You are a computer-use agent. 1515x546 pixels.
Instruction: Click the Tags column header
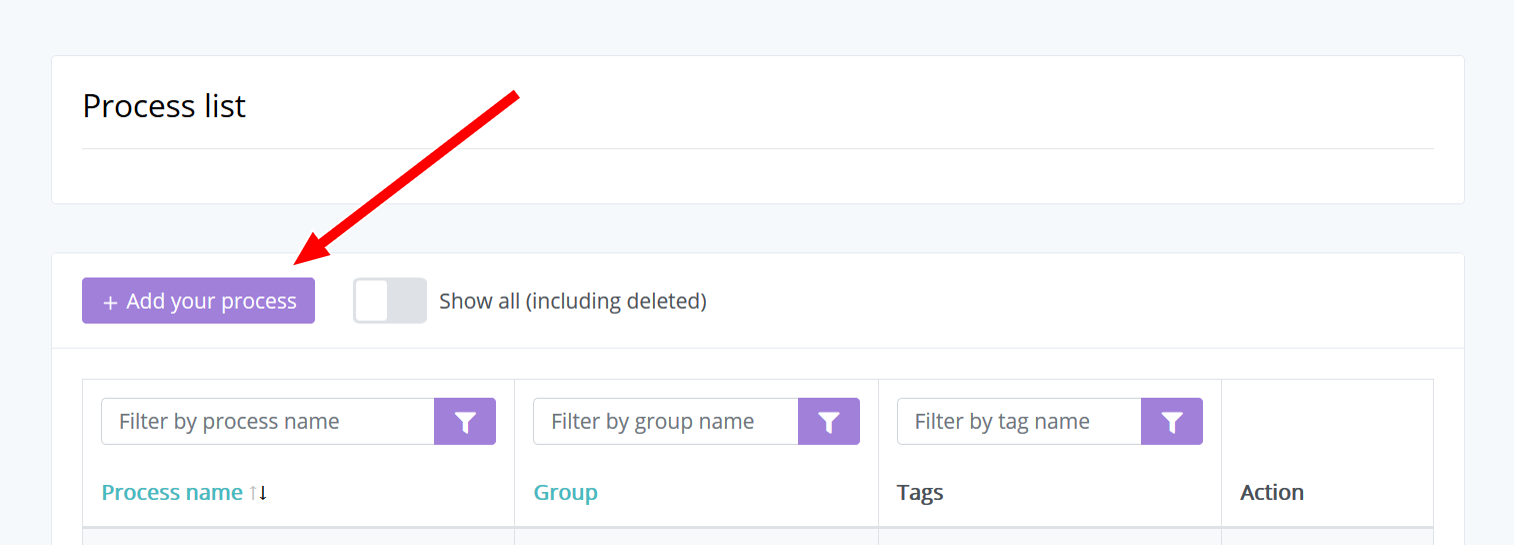[920, 493]
